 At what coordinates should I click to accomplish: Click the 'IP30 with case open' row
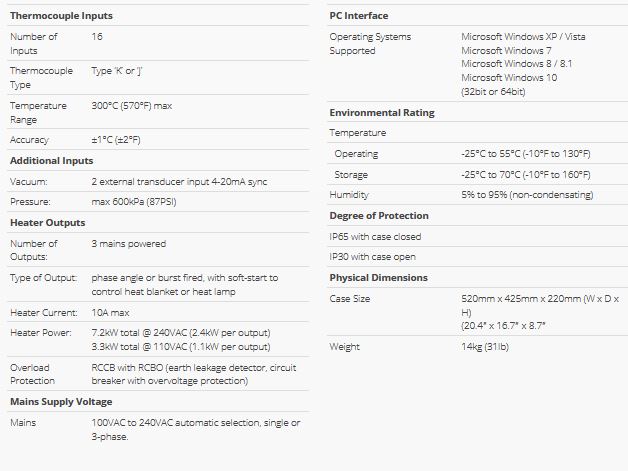tap(372, 257)
